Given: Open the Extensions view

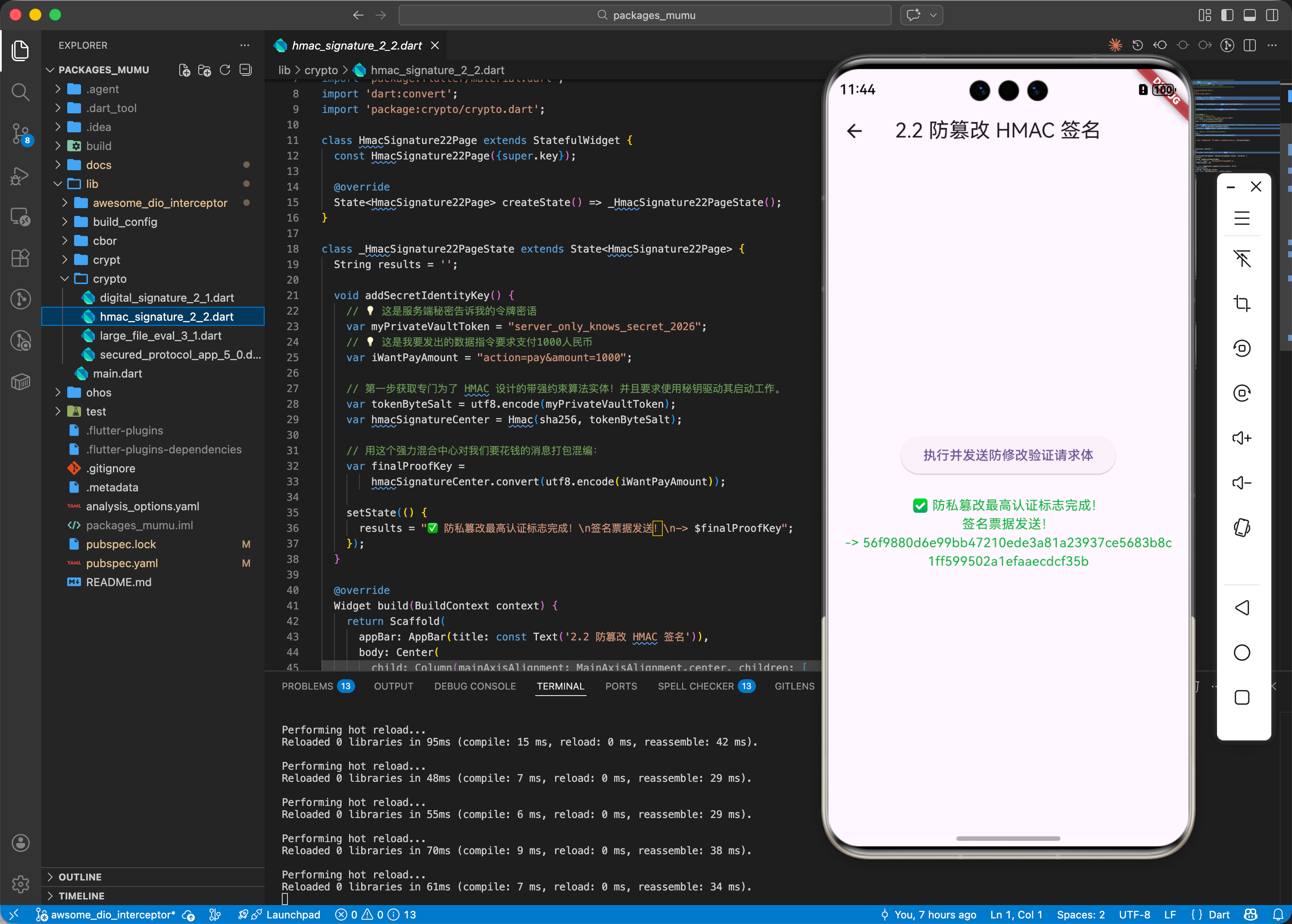Looking at the screenshot, I should pyautogui.click(x=21, y=258).
